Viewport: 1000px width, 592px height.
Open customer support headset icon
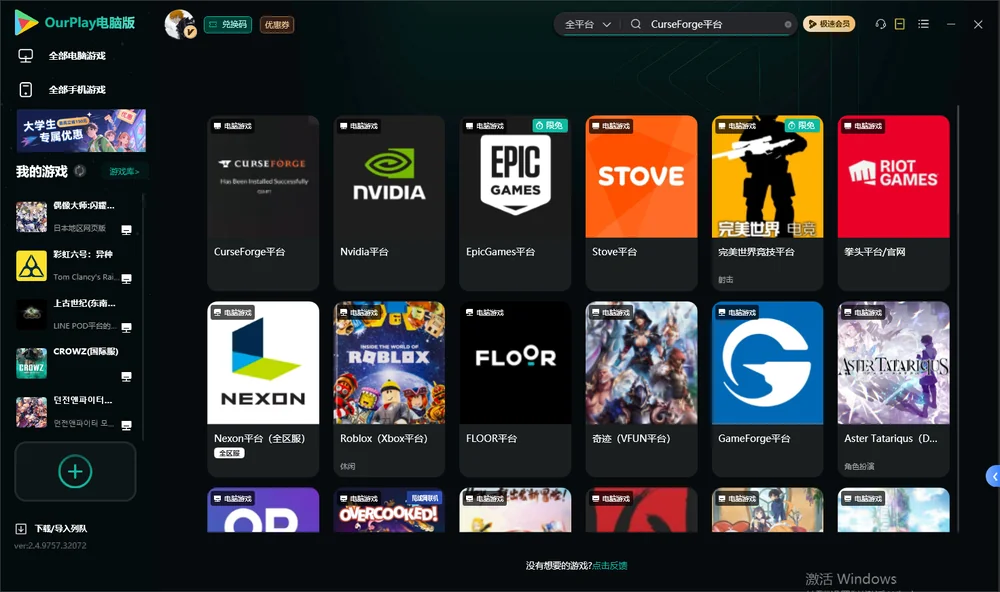tap(880, 24)
